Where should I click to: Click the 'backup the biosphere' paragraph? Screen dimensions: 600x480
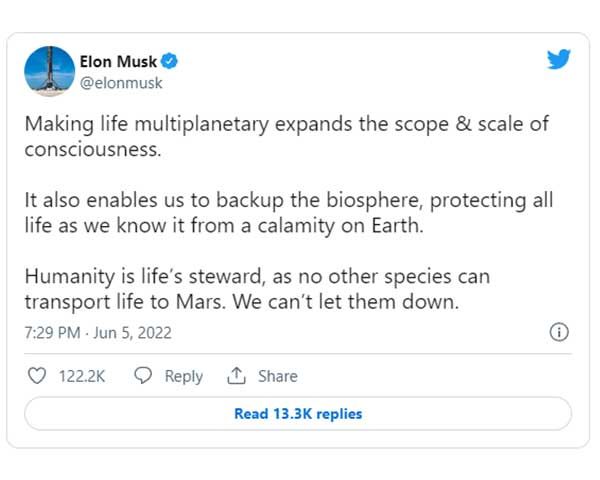pos(289,212)
